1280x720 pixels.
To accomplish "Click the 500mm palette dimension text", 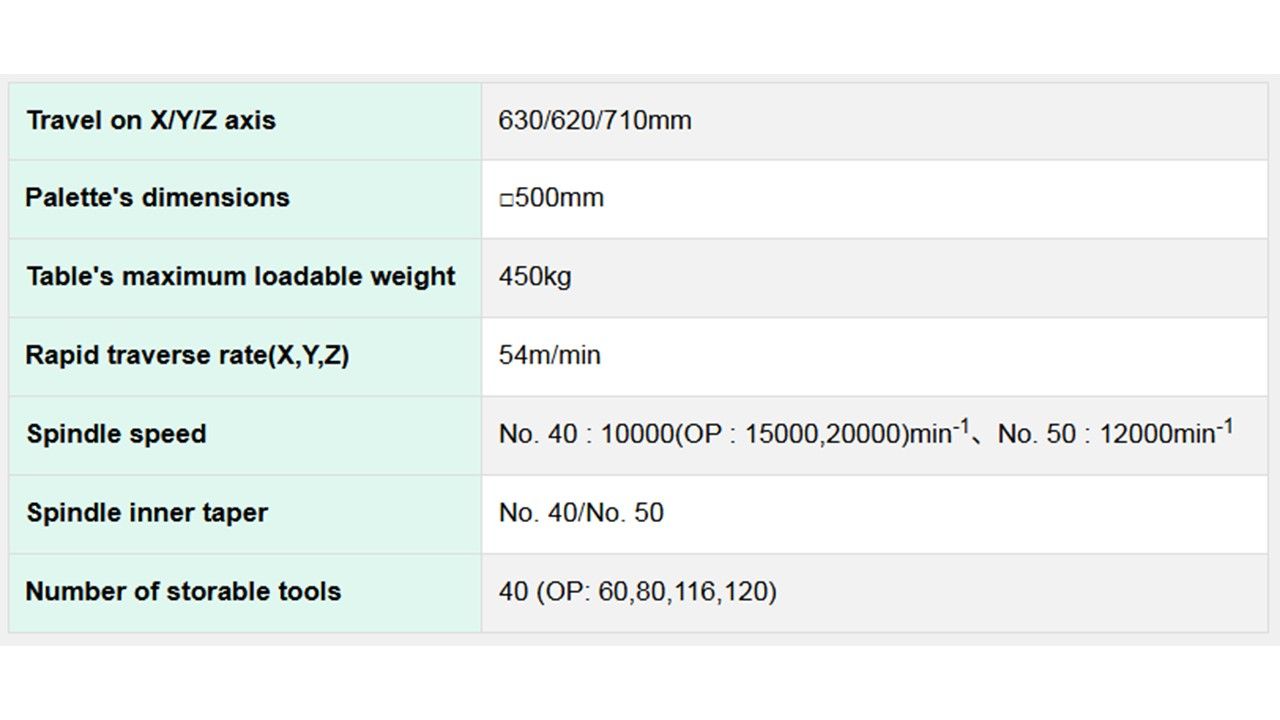I will (x=559, y=198).
